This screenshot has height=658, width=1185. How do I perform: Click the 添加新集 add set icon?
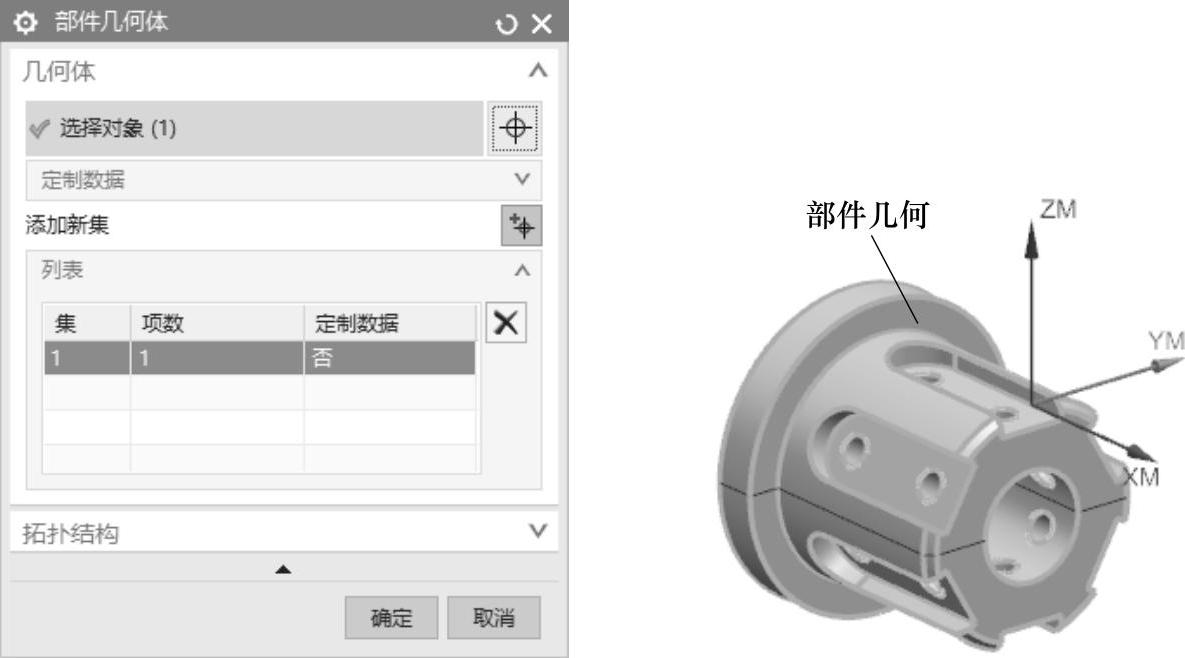pyautogui.click(x=521, y=225)
